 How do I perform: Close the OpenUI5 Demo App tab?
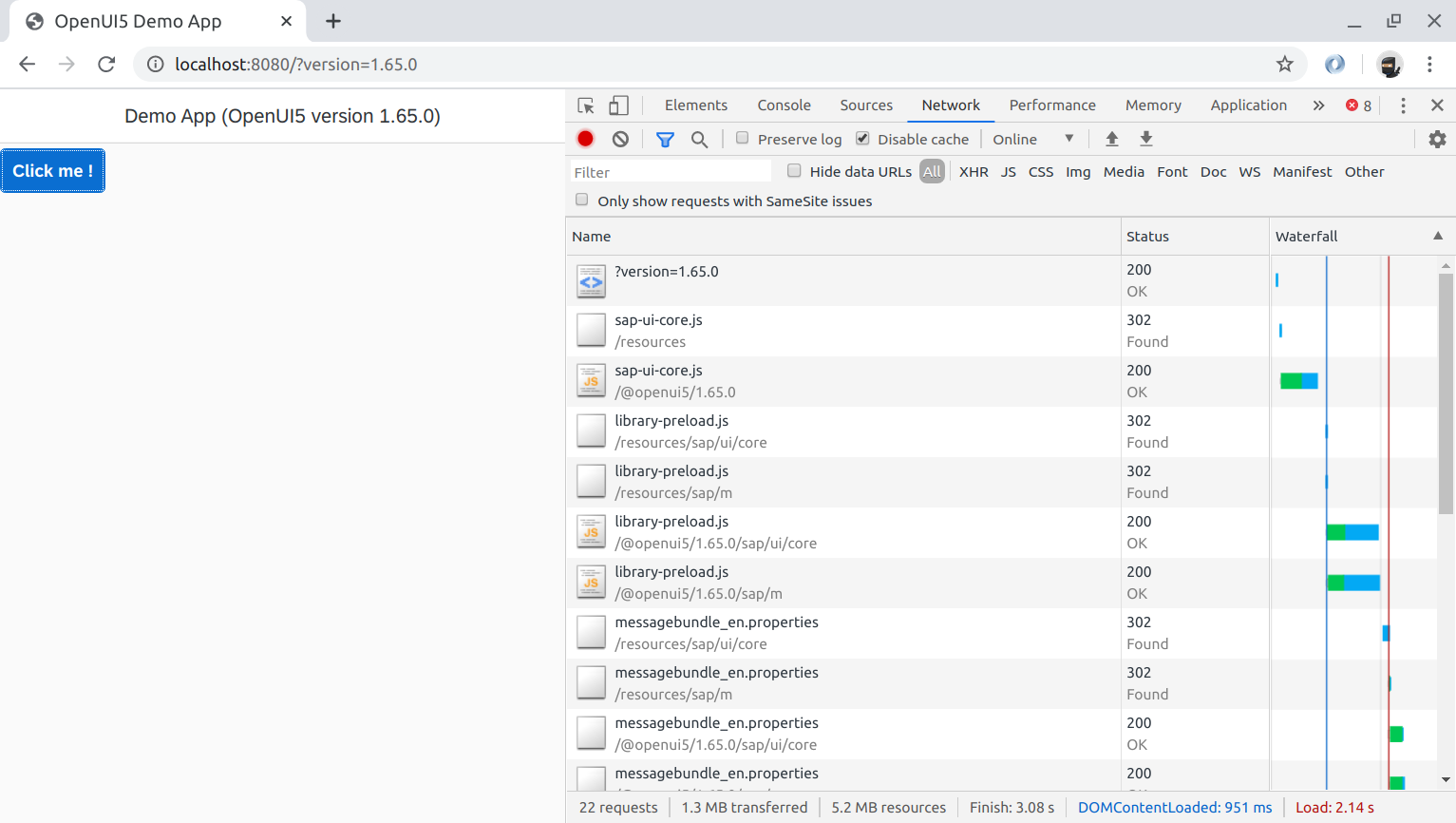(286, 21)
